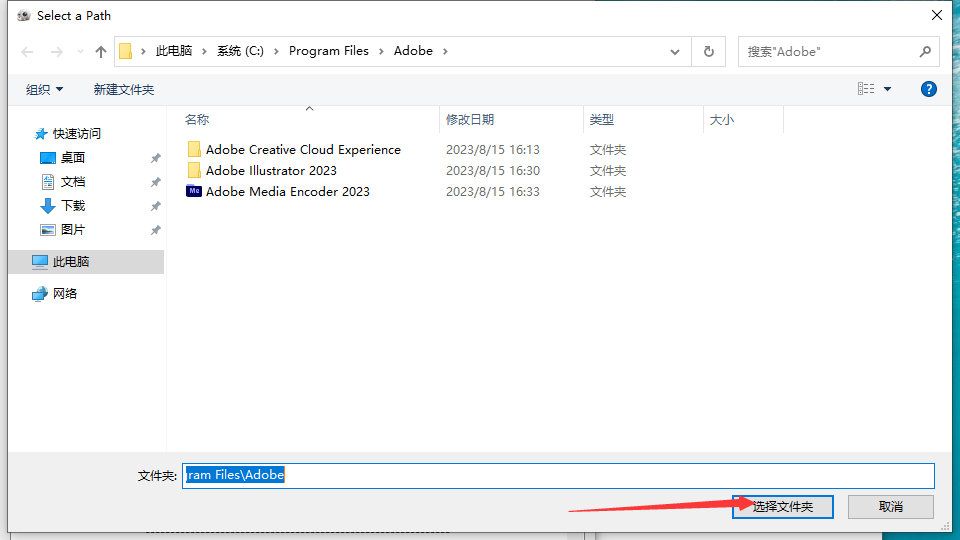Select 系统 (C:) in the breadcrumb

[240, 51]
